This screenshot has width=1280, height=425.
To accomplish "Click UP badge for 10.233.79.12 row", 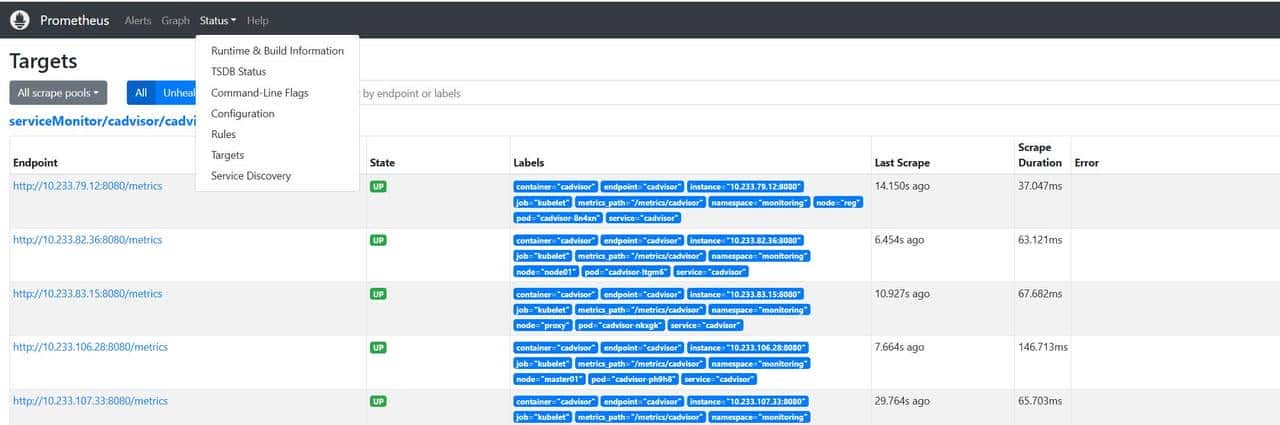I will pos(378,187).
